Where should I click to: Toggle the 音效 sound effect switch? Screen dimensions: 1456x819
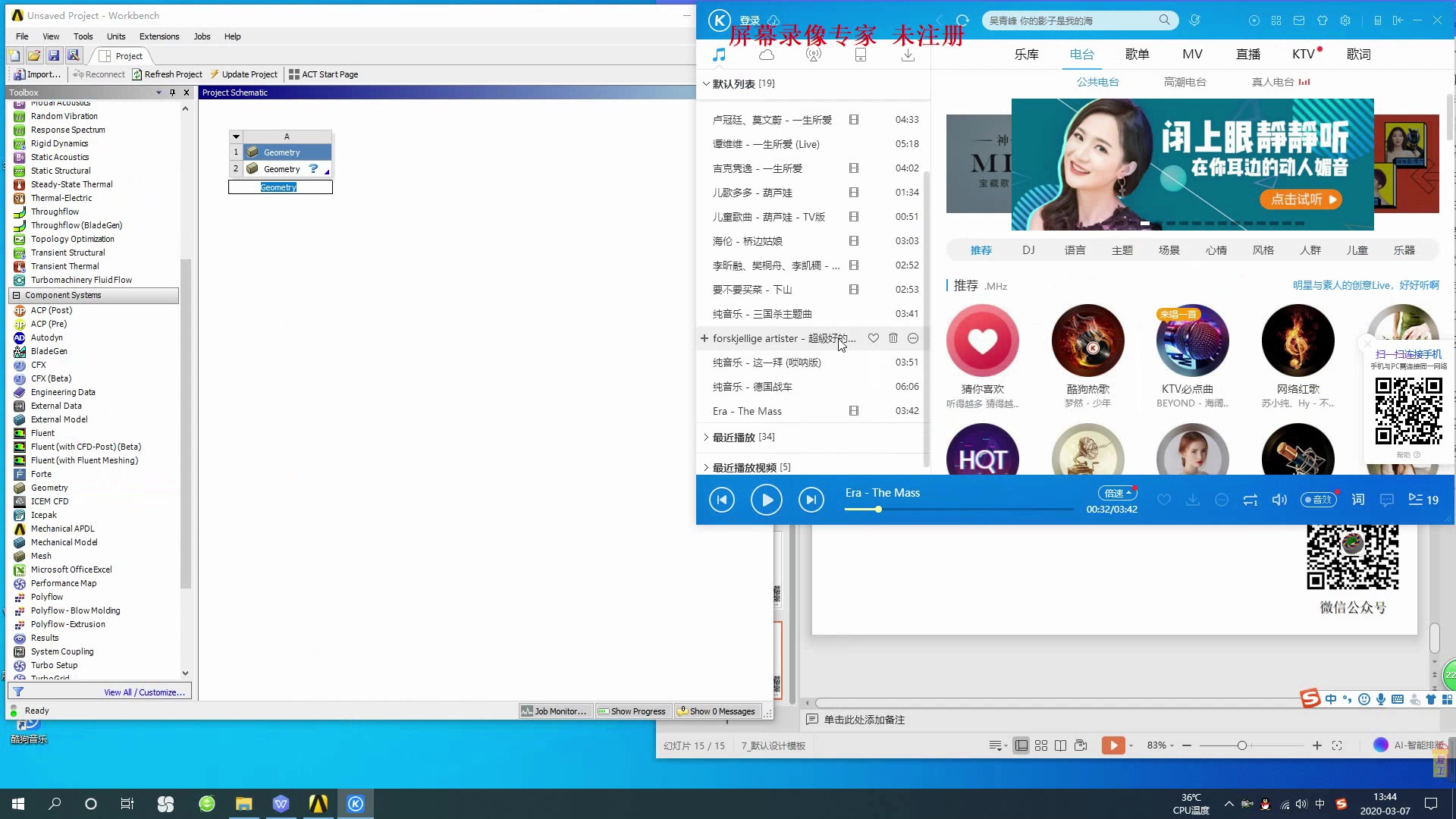click(1318, 500)
